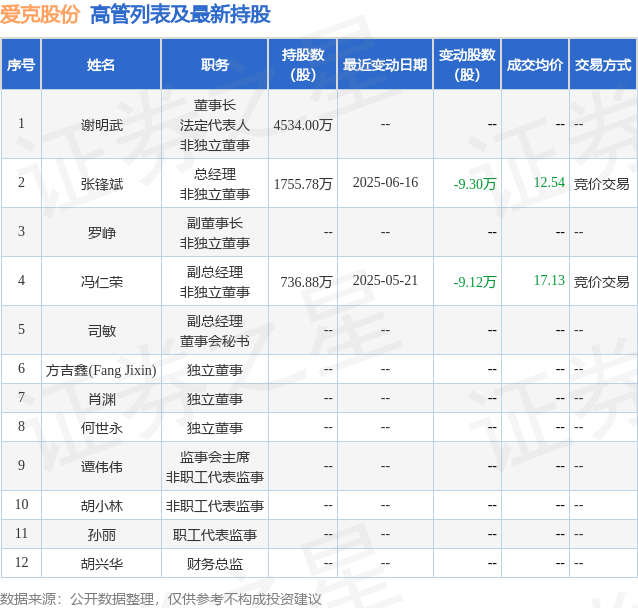Click the position 财务总监

point(215,564)
